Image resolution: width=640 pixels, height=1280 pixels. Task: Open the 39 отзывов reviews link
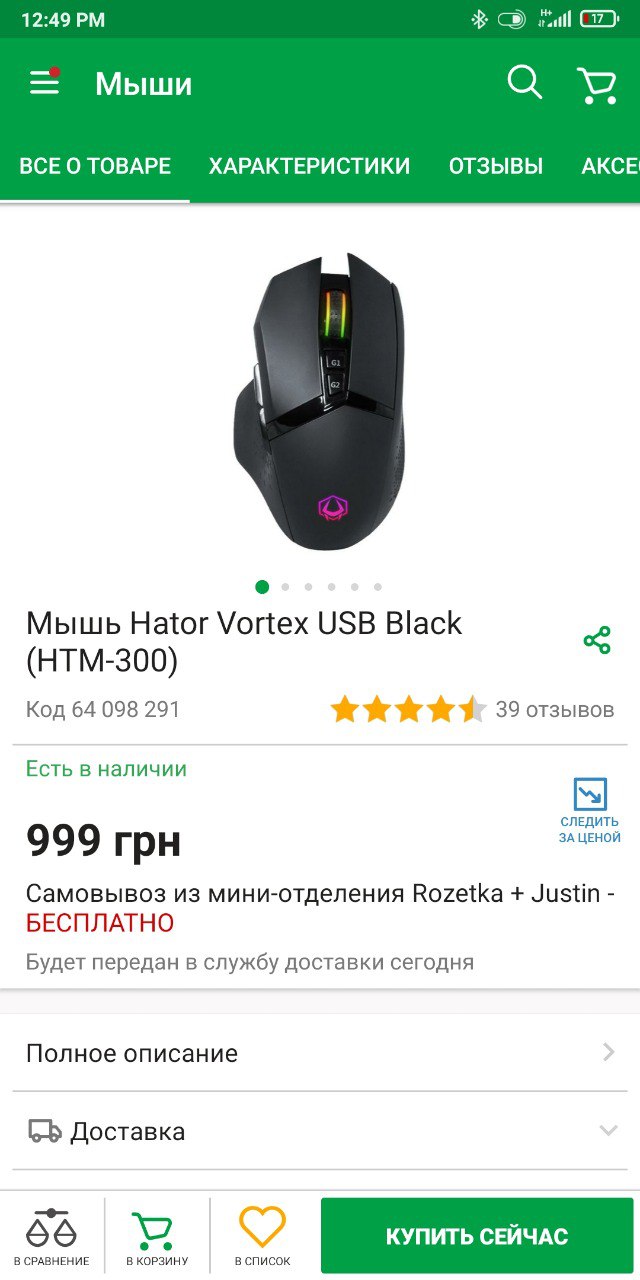pos(555,709)
